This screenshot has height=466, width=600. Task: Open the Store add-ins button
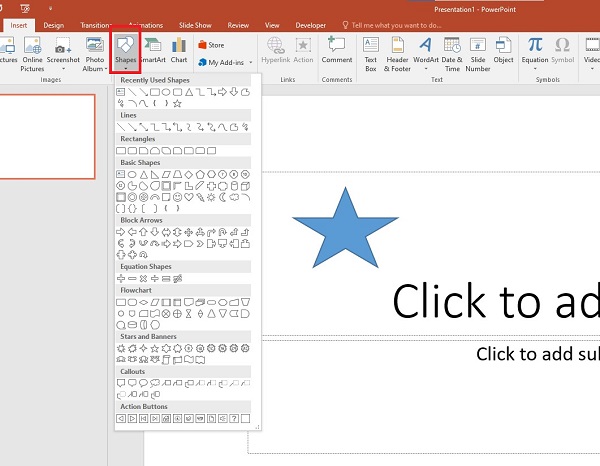click(211, 44)
